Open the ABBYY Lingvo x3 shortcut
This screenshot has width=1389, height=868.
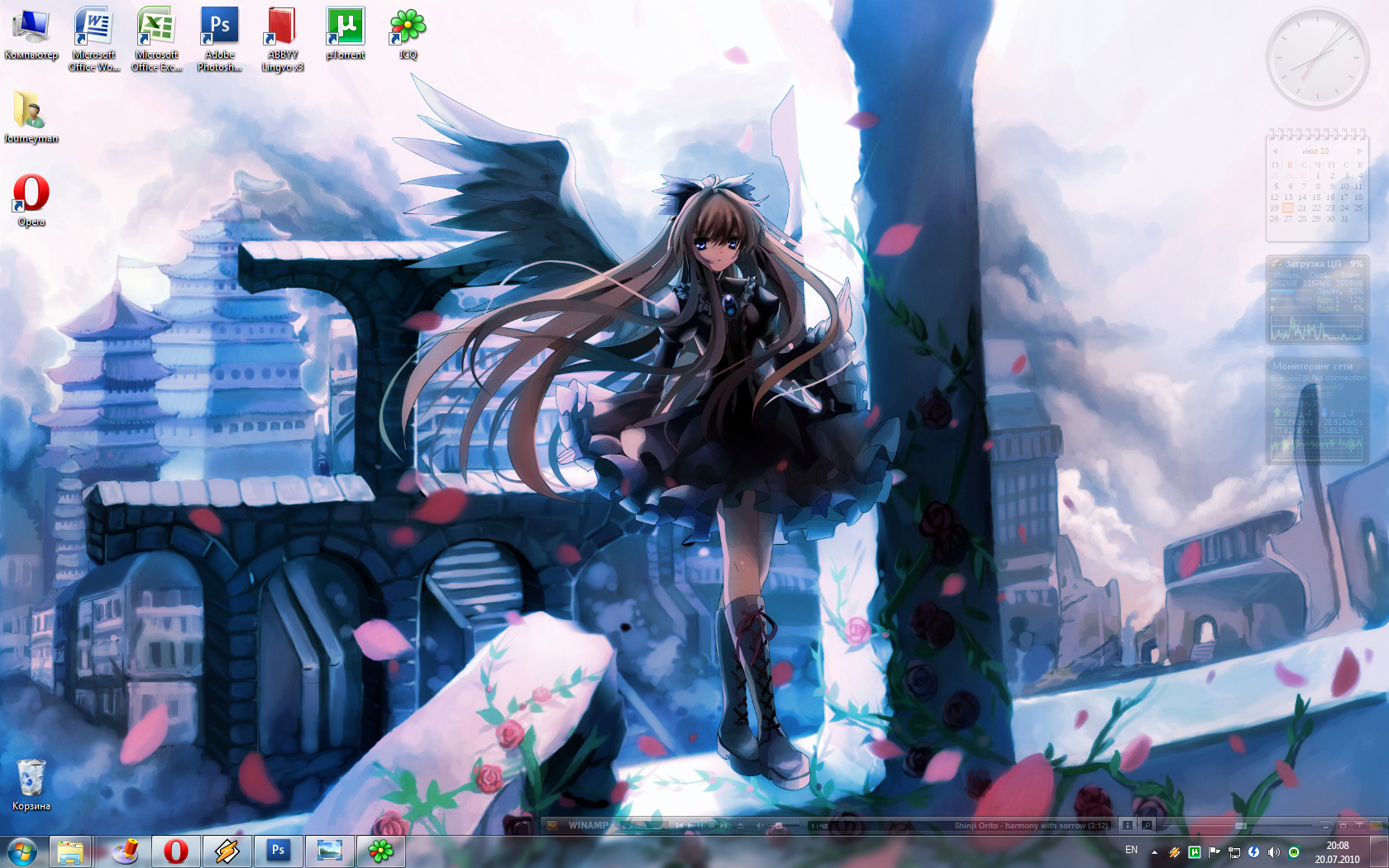pos(283,39)
